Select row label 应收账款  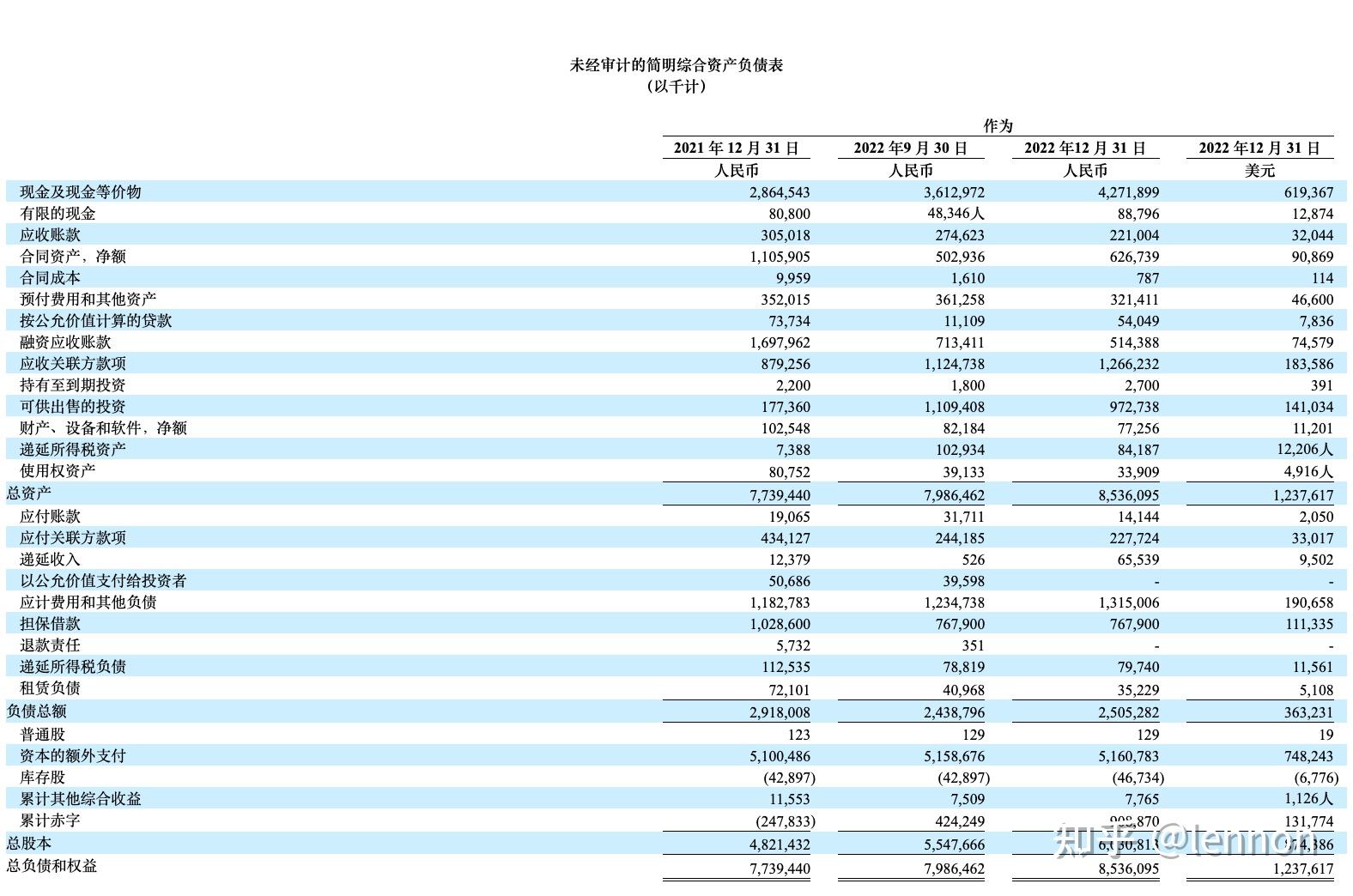pyautogui.click(x=50, y=234)
